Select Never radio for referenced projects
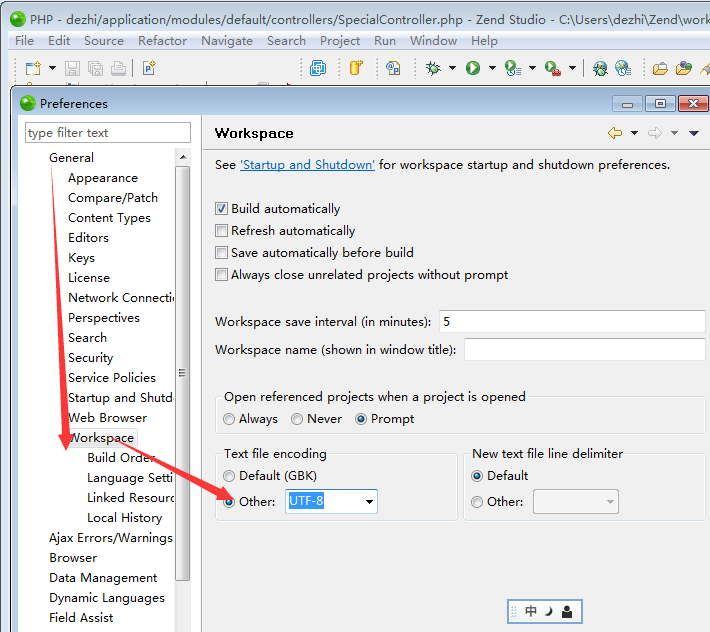The width and height of the screenshot is (710, 632). (x=297, y=419)
